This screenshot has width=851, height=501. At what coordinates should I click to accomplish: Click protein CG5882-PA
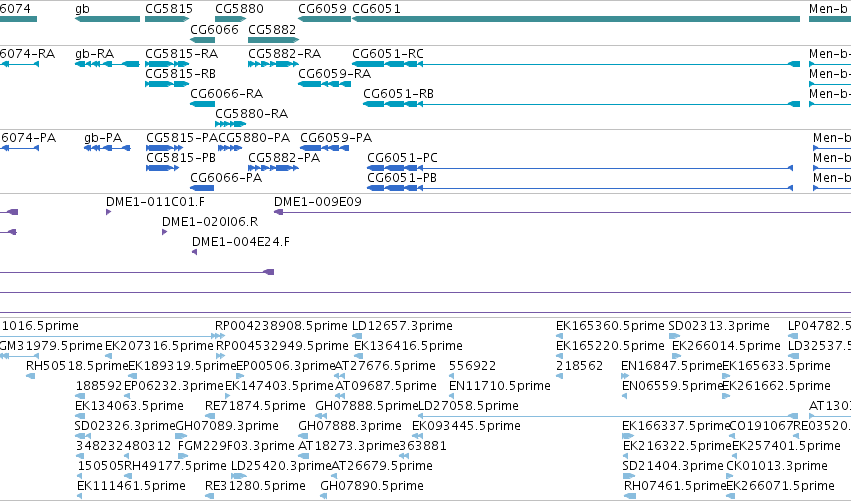click(x=274, y=168)
